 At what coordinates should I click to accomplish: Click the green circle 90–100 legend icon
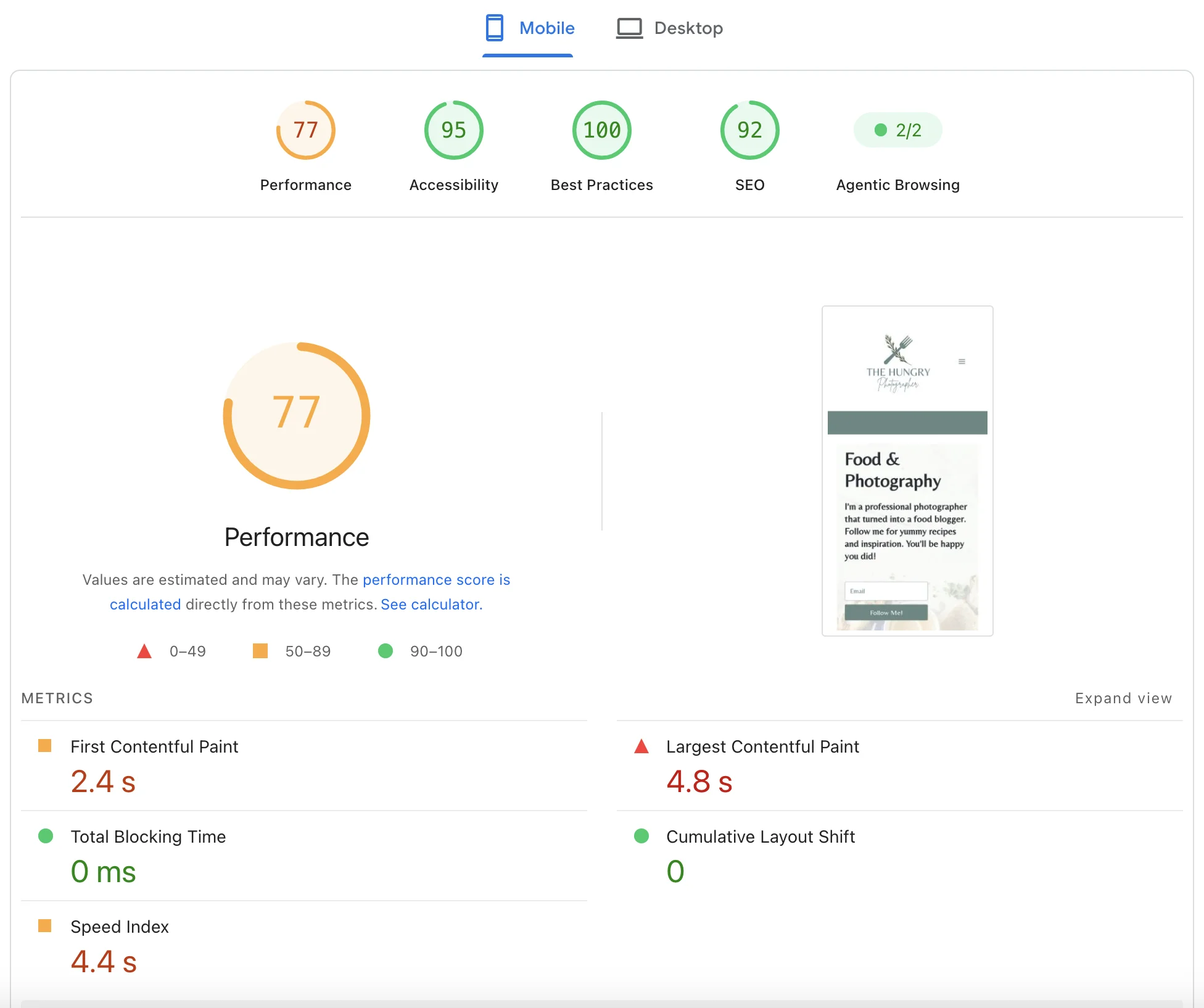[x=386, y=651]
